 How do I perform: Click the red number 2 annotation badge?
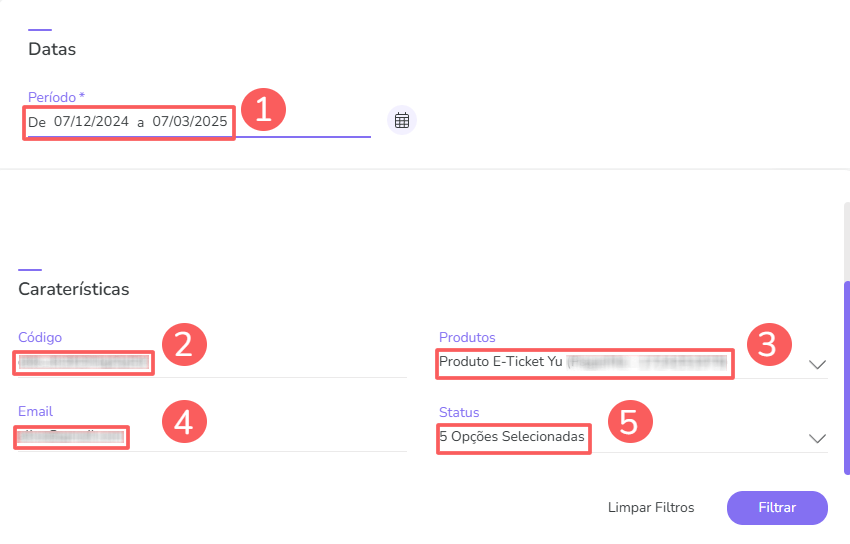click(184, 344)
